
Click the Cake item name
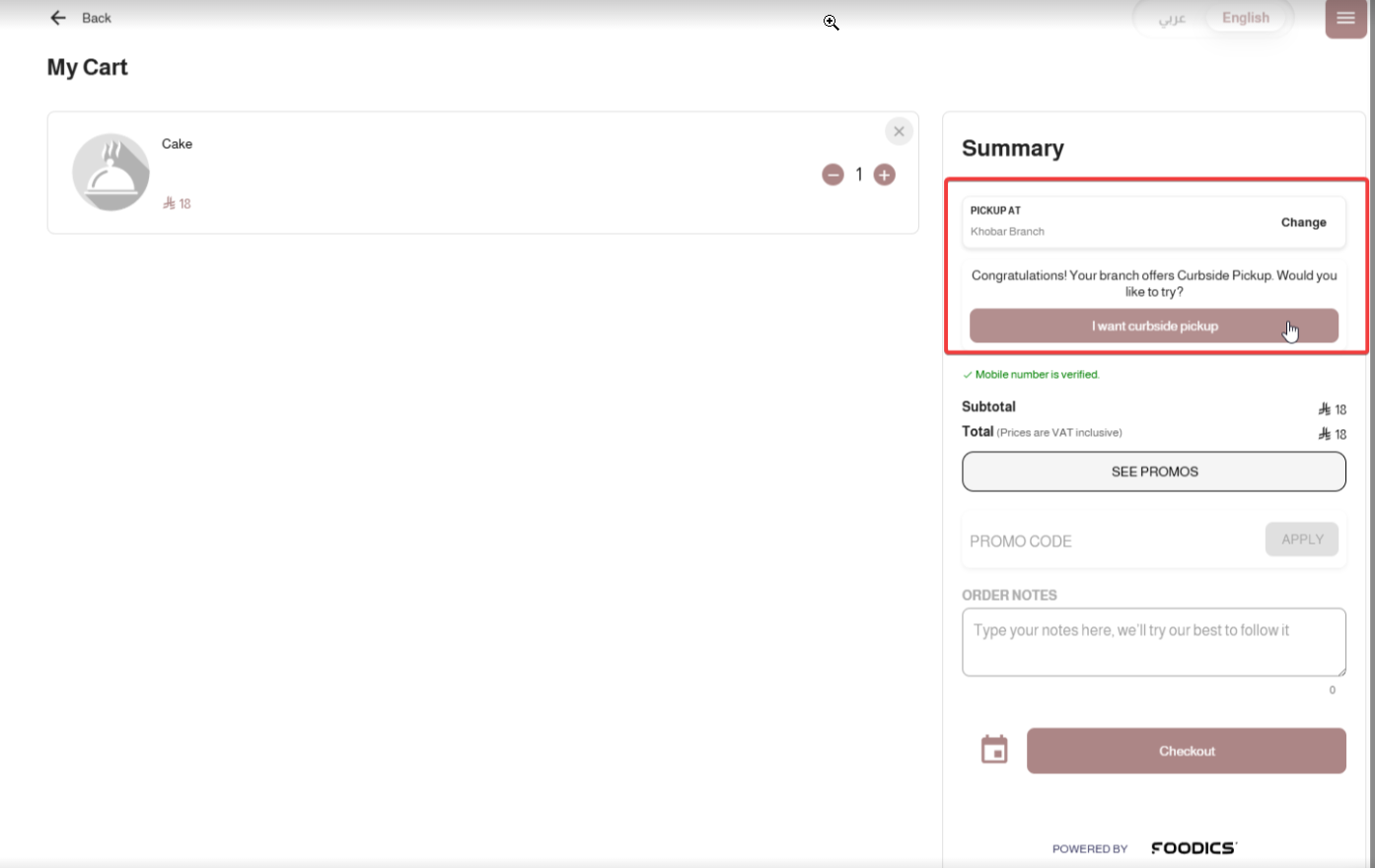coord(178,144)
